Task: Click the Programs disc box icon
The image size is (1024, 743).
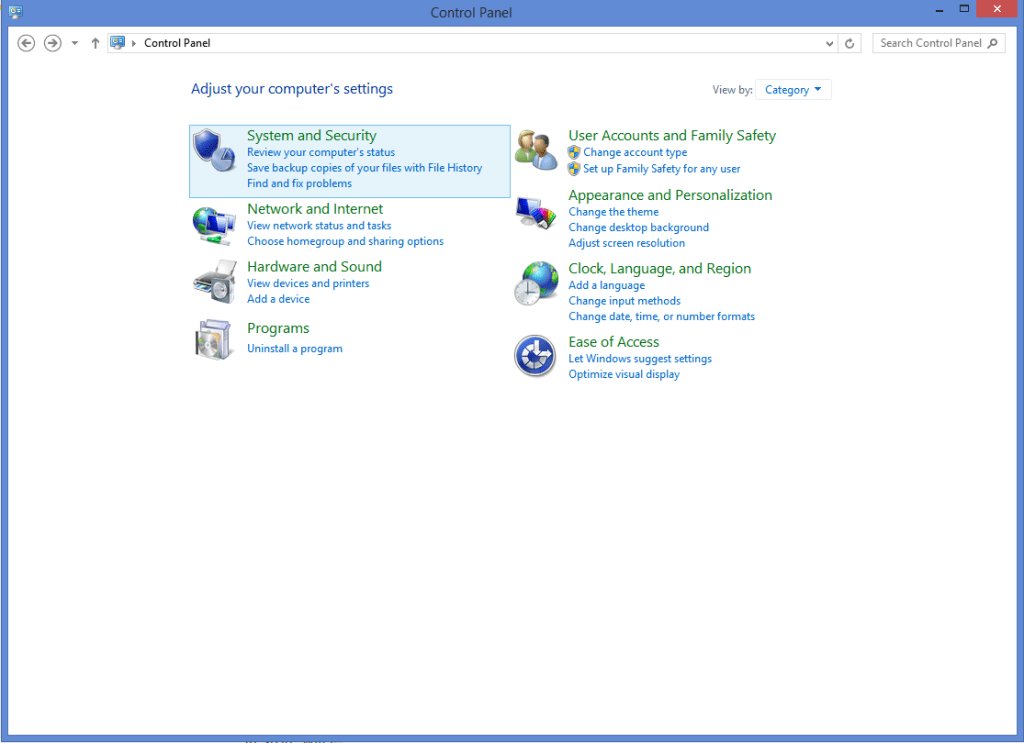Action: [x=214, y=340]
